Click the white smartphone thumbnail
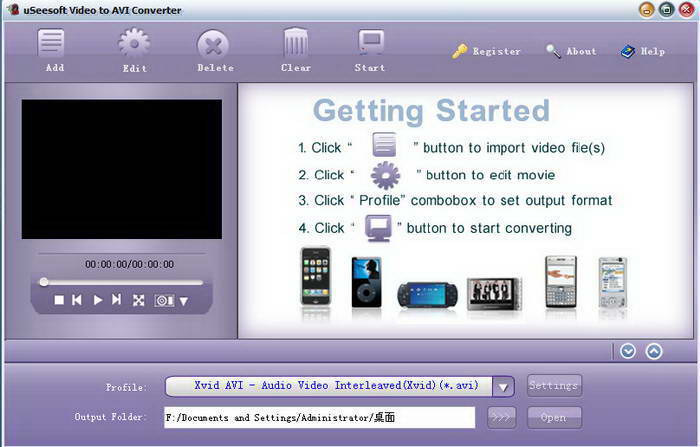This screenshot has width=700, height=447. [x=612, y=282]
